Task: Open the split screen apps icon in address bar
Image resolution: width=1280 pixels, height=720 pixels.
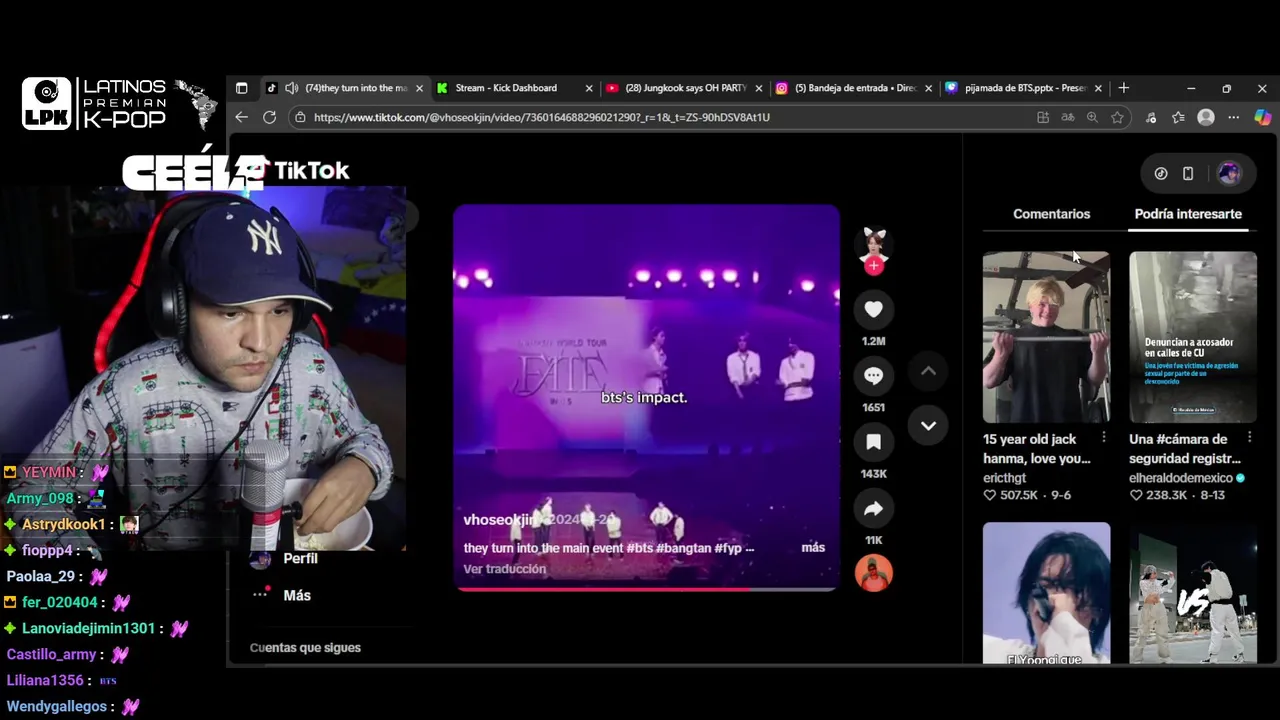Action: pos(1043,117)
